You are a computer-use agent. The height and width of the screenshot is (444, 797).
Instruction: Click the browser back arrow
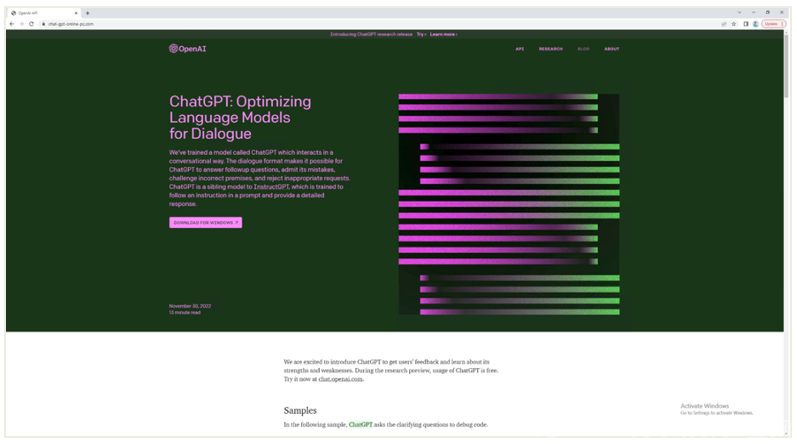pos(12,24)
